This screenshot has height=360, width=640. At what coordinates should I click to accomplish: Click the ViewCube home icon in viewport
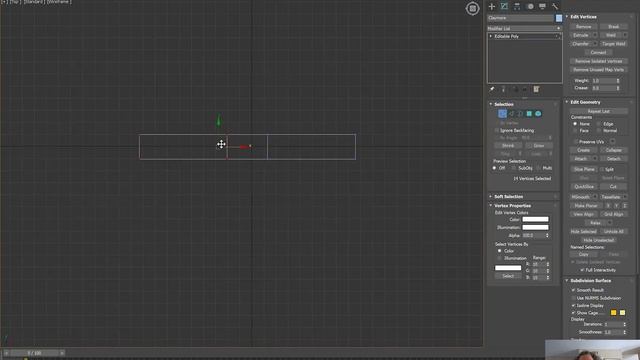pos(473,9)
